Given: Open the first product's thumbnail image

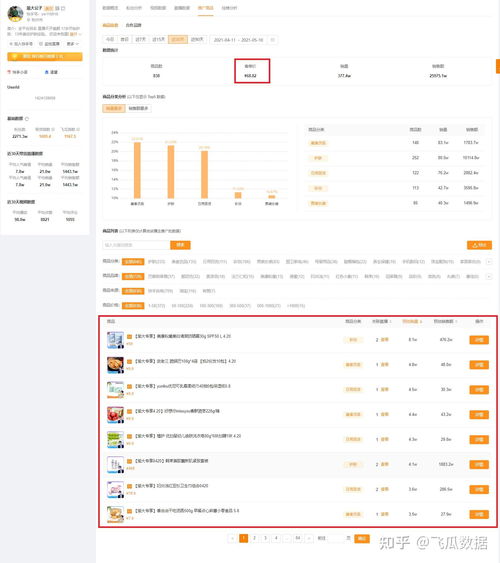Looking at the screenshot, I should 115,340.
